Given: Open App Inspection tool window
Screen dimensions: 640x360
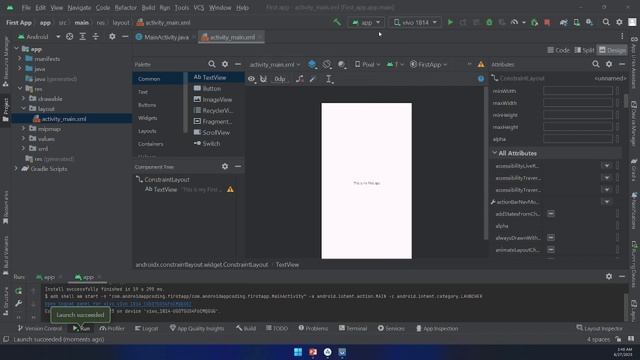Looking at the screenshot, I should pyautogui.click(x=437, y=328).
